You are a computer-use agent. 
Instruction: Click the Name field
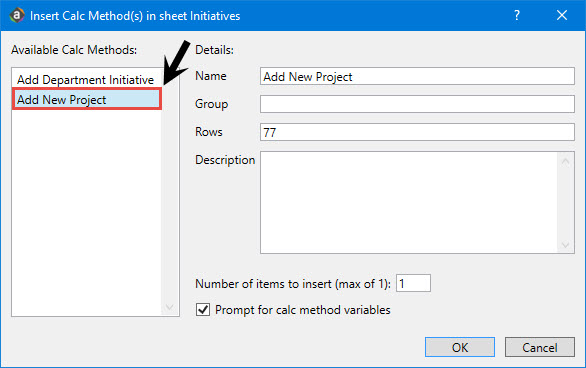(x=417, y=76)
